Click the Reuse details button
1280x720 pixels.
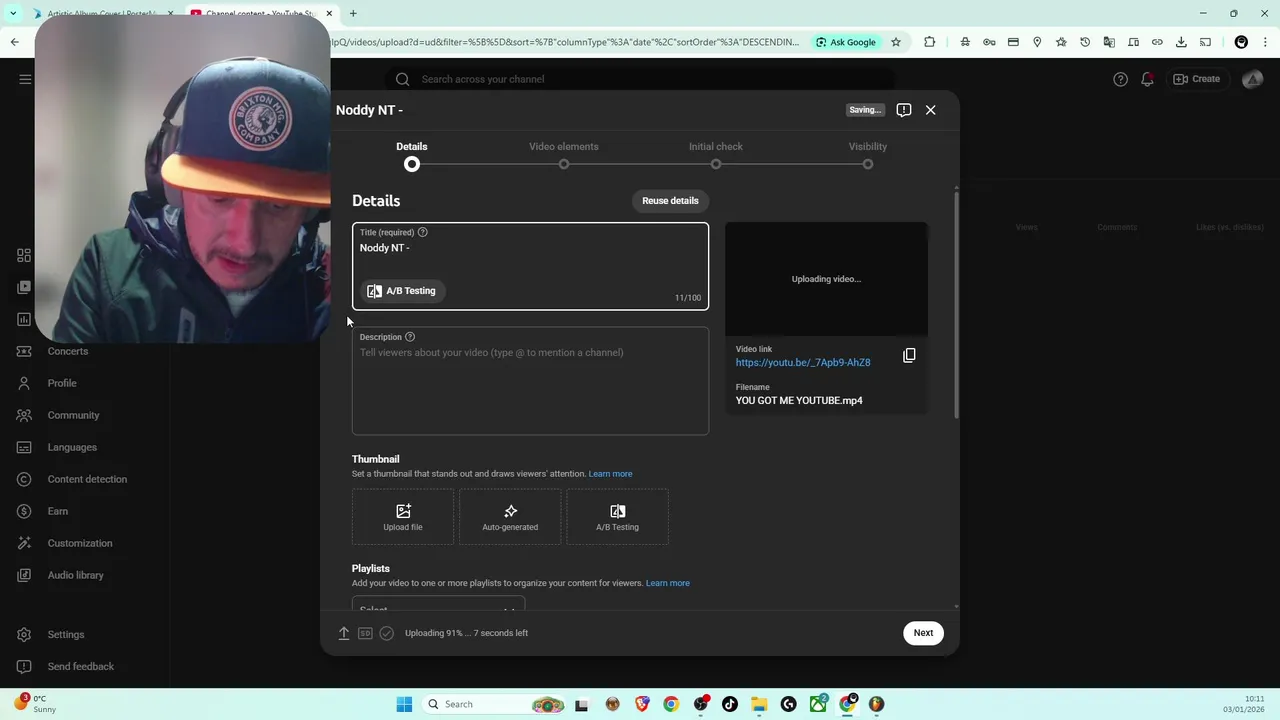[x=670, y=201]
